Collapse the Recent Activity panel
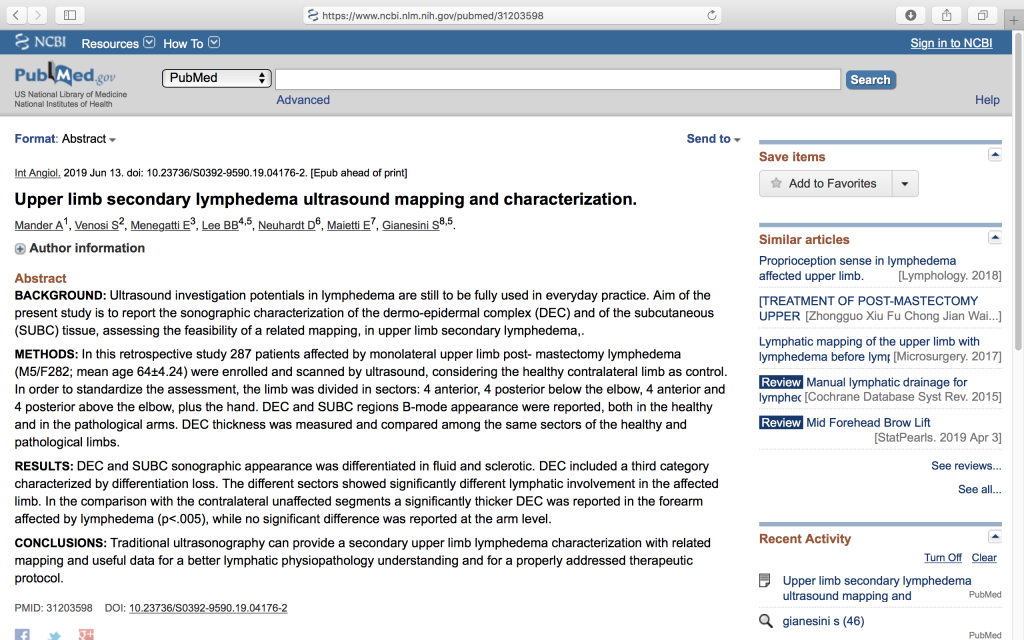Image resolution: width=1024 pixels, height=640 pixels. pyautogui.click(x=994, y=537)
